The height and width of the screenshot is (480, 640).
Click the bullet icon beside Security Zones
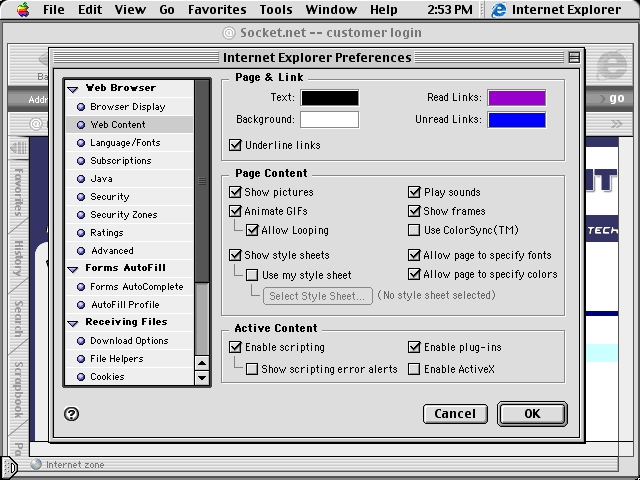click(x=81, y=215)
